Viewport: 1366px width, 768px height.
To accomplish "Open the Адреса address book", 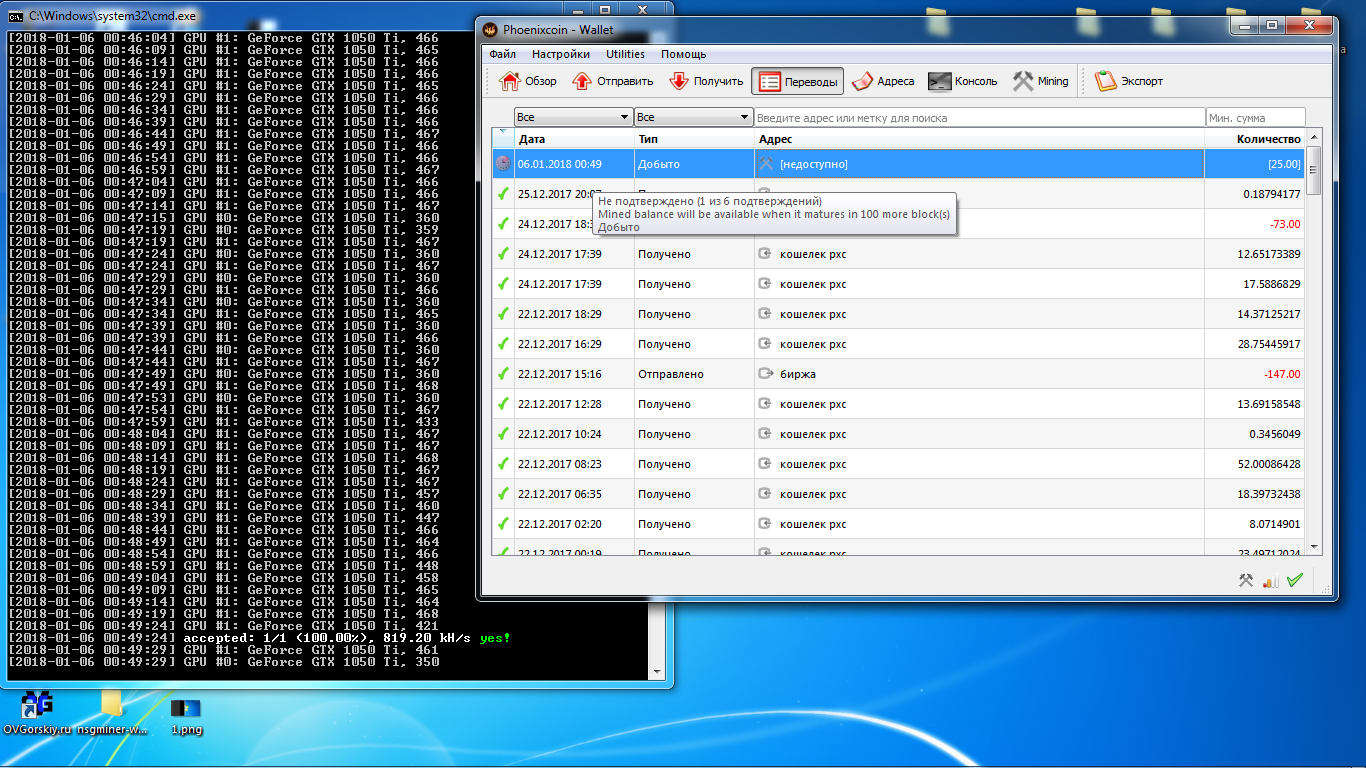I will (x=883, y=81).
